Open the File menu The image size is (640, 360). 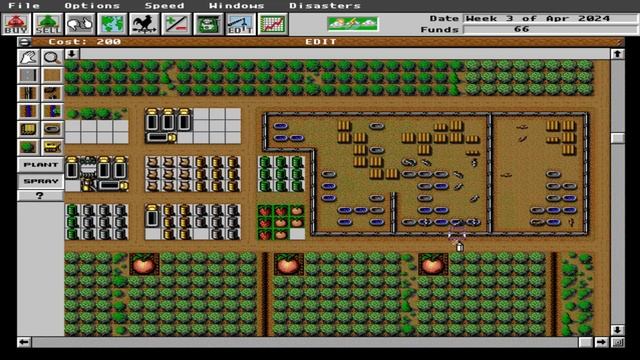coord(24,6)
